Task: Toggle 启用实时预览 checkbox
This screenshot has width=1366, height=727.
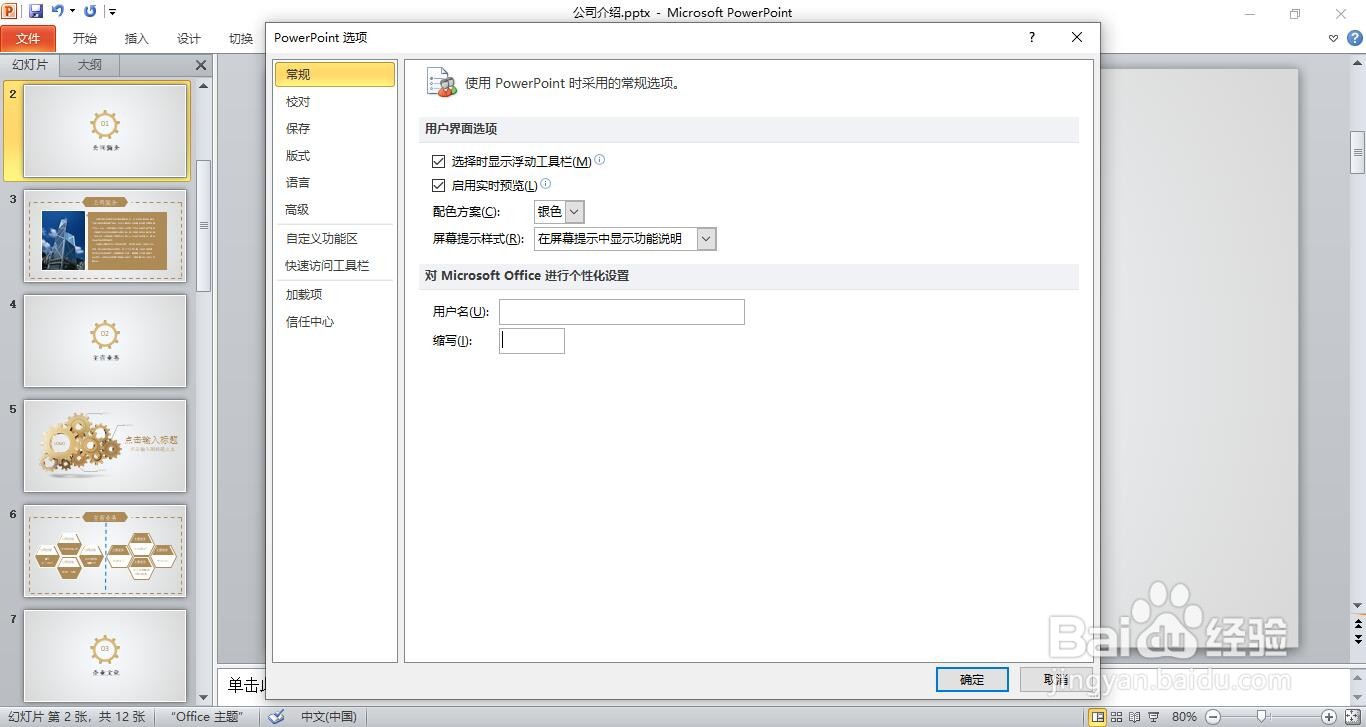Action: pos(438,185)
